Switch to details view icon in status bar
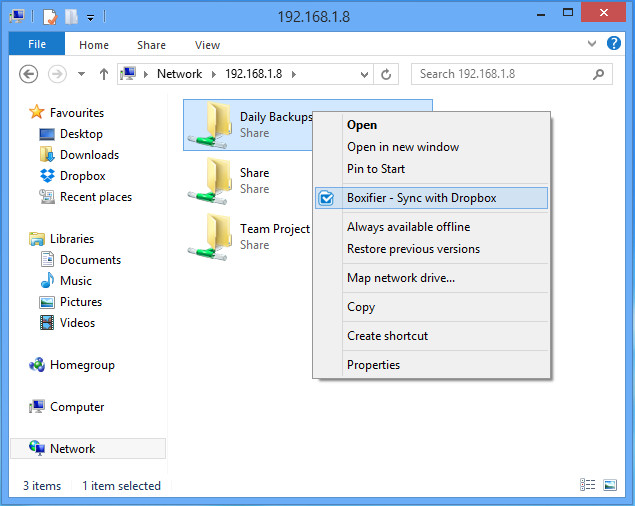Screen dimensions: 635x506 tap(588, 485)
